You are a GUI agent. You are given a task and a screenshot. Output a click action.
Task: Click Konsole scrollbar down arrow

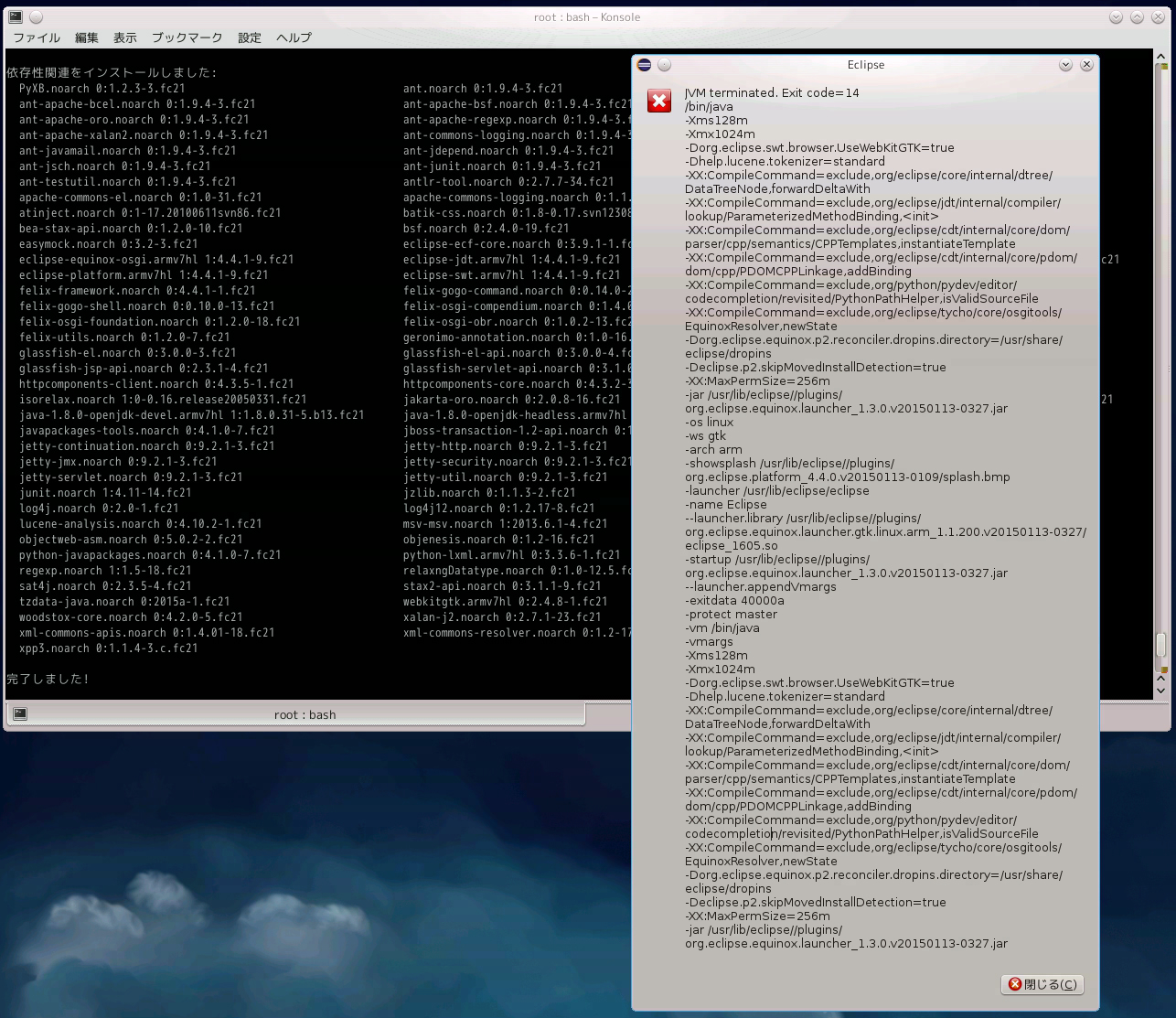click(1161, 691)
